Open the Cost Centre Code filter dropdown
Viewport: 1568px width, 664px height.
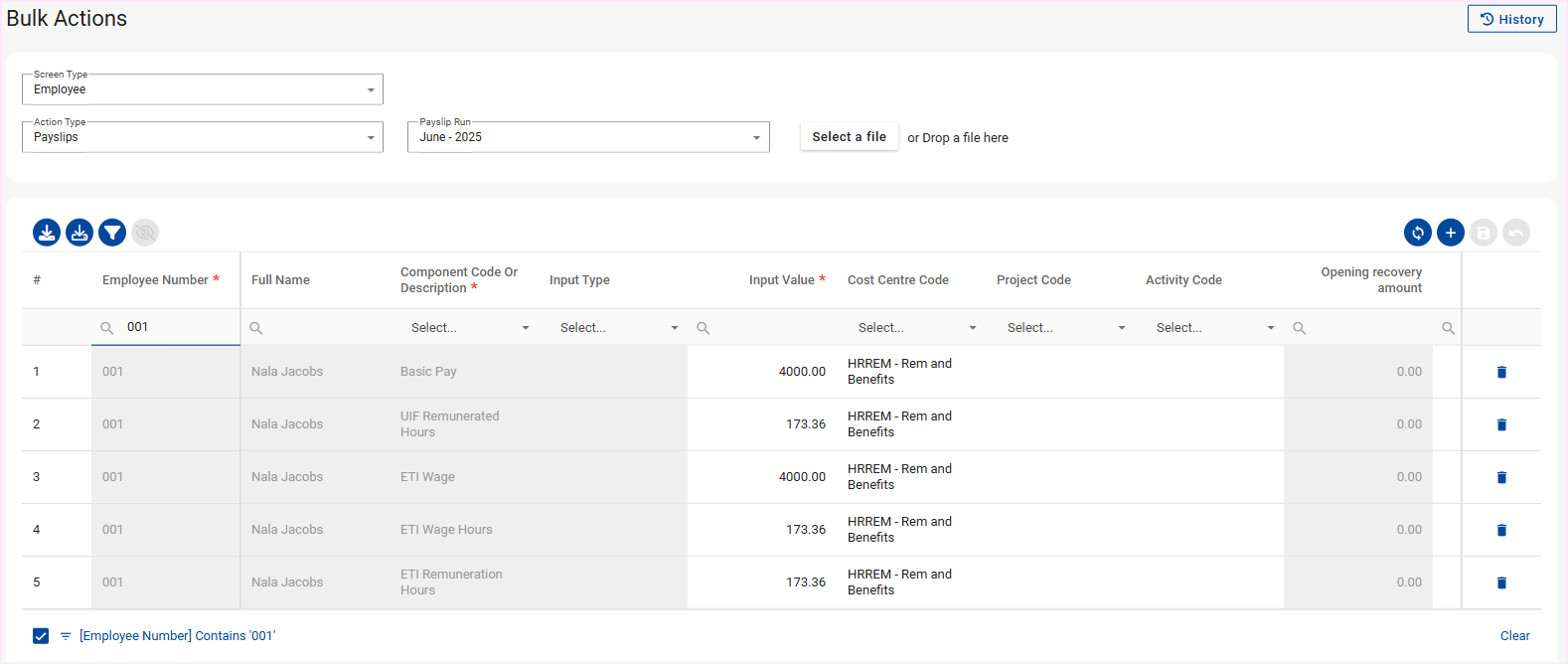pyautogui.click(x=916, y=328)
